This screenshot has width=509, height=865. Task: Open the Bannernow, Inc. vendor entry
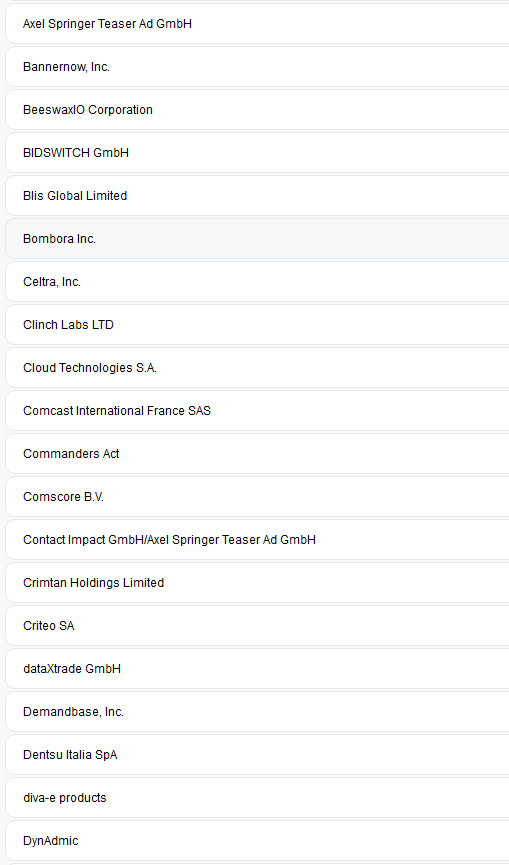click(x=257, y=67)
